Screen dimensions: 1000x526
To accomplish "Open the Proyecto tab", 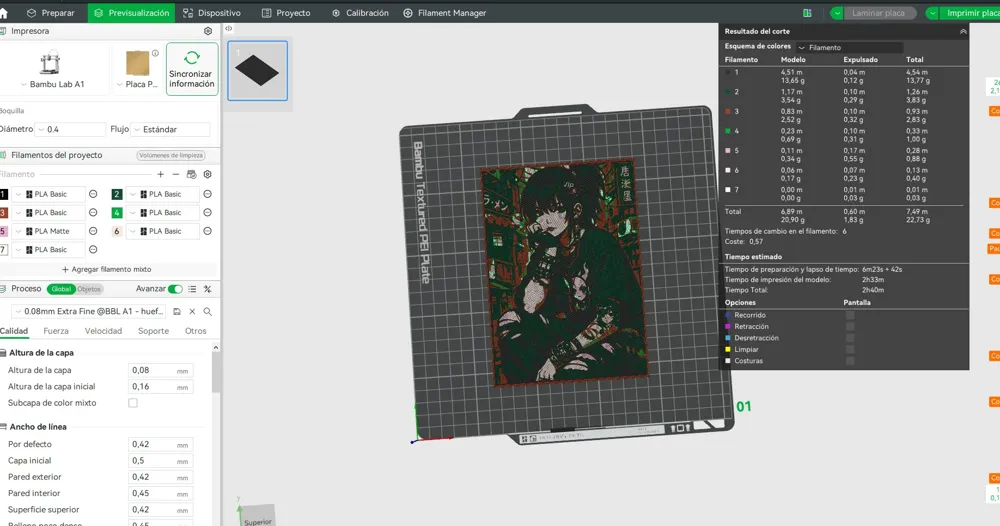I will coord(286,13).
